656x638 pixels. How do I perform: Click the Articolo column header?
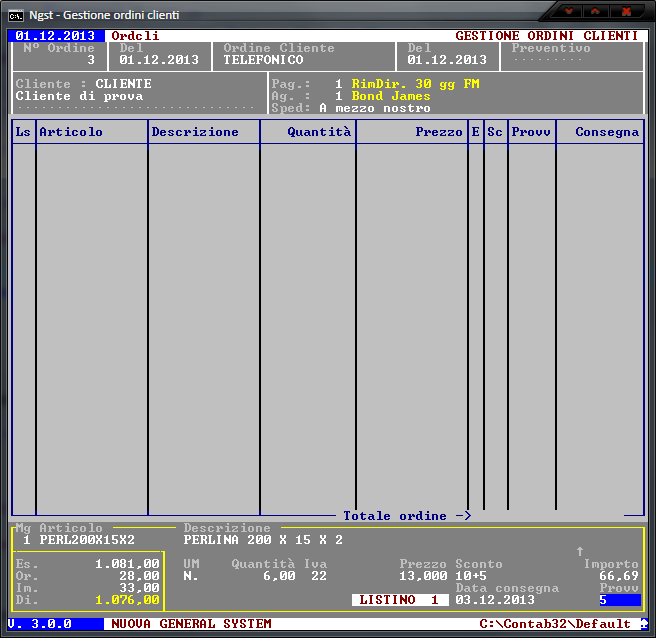71,132
